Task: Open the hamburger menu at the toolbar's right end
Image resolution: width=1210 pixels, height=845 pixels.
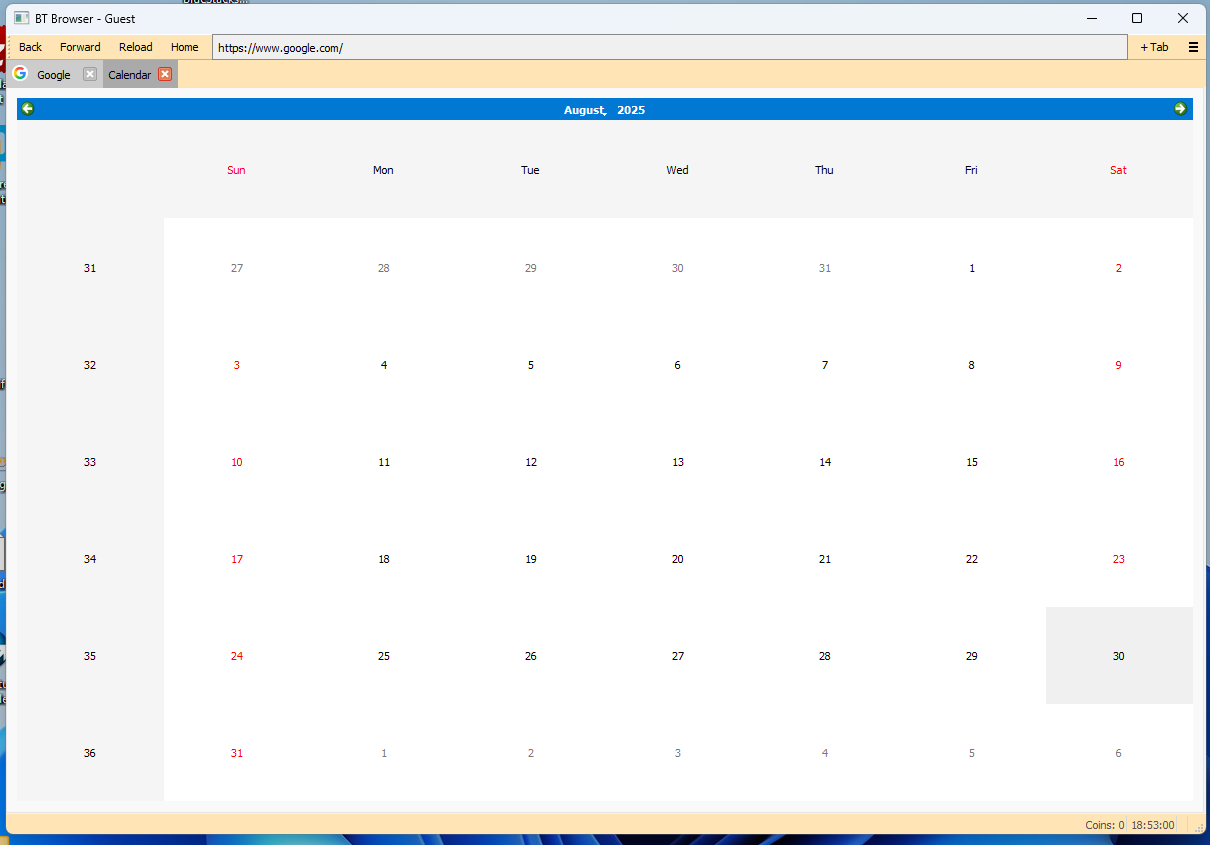Action: tap(1193, 47)
